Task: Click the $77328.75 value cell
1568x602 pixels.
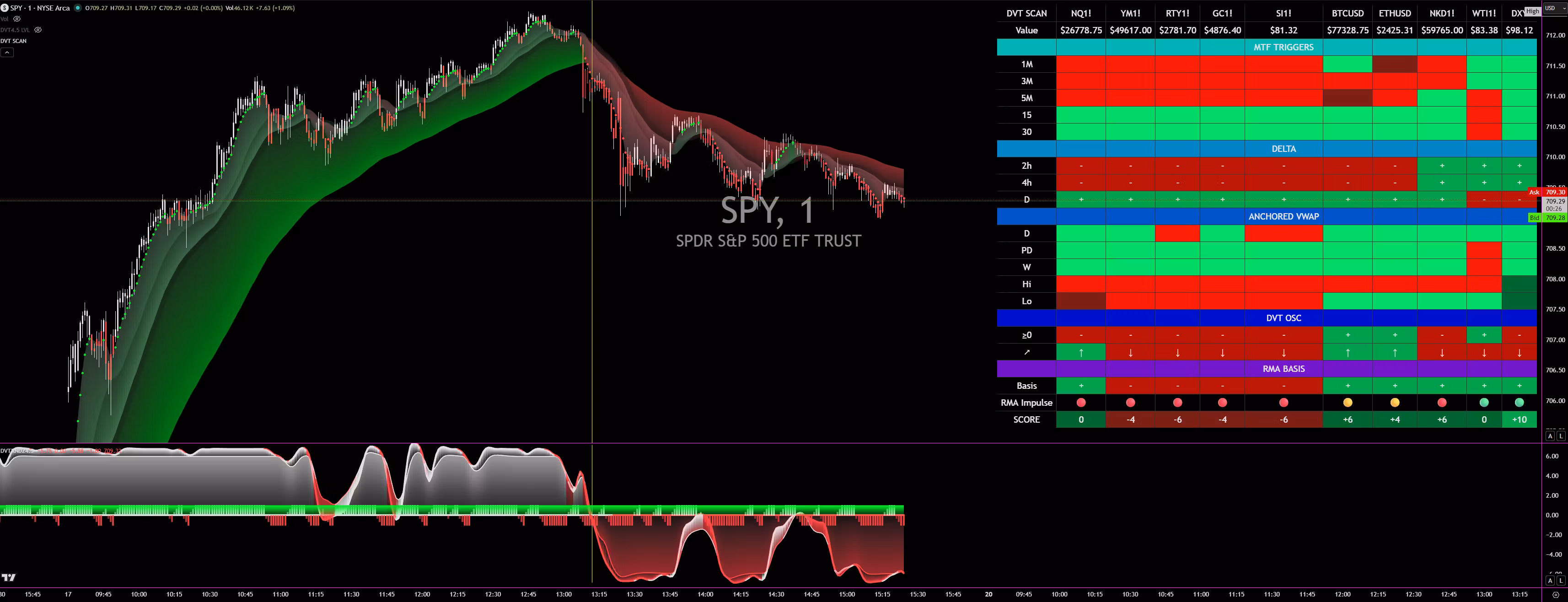Action: [1348, 31]
